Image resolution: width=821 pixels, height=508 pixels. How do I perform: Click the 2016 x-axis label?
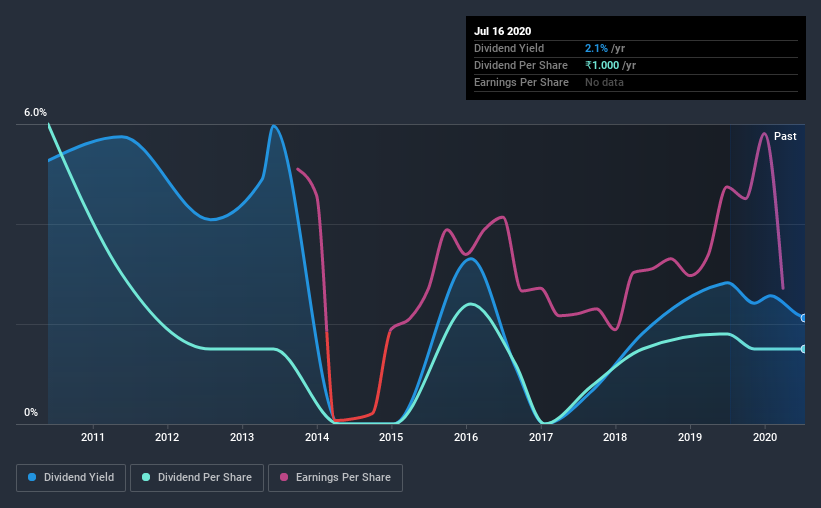(x=466, y=437)
